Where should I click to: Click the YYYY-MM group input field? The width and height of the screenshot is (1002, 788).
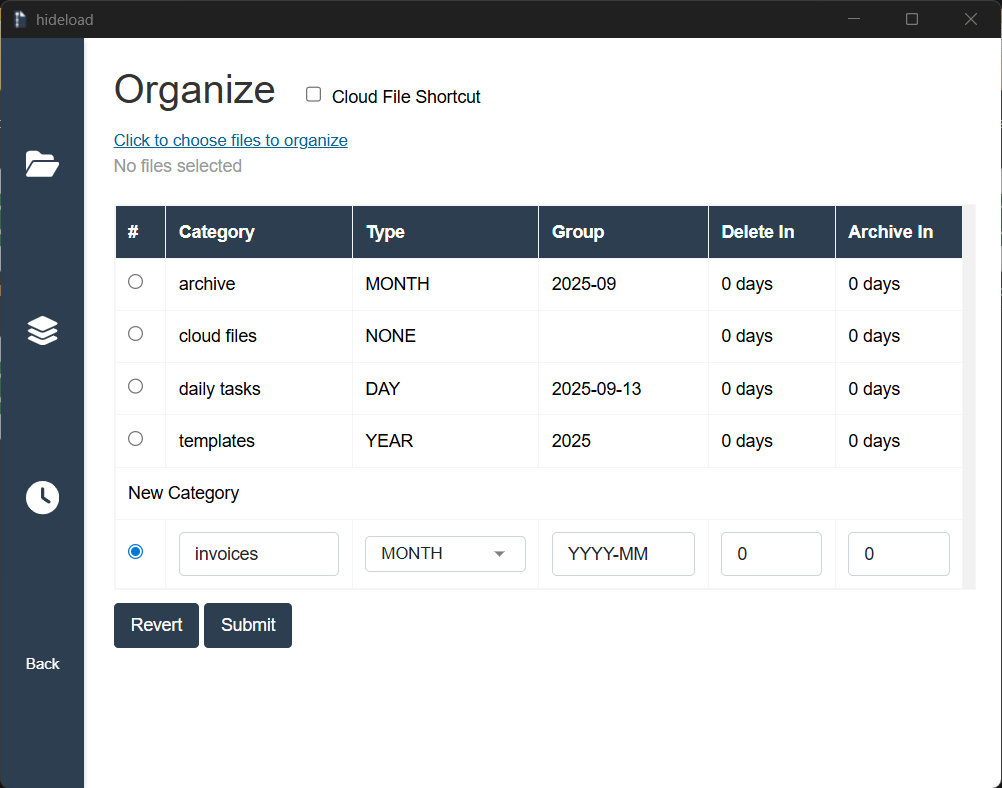coord(622,553)
